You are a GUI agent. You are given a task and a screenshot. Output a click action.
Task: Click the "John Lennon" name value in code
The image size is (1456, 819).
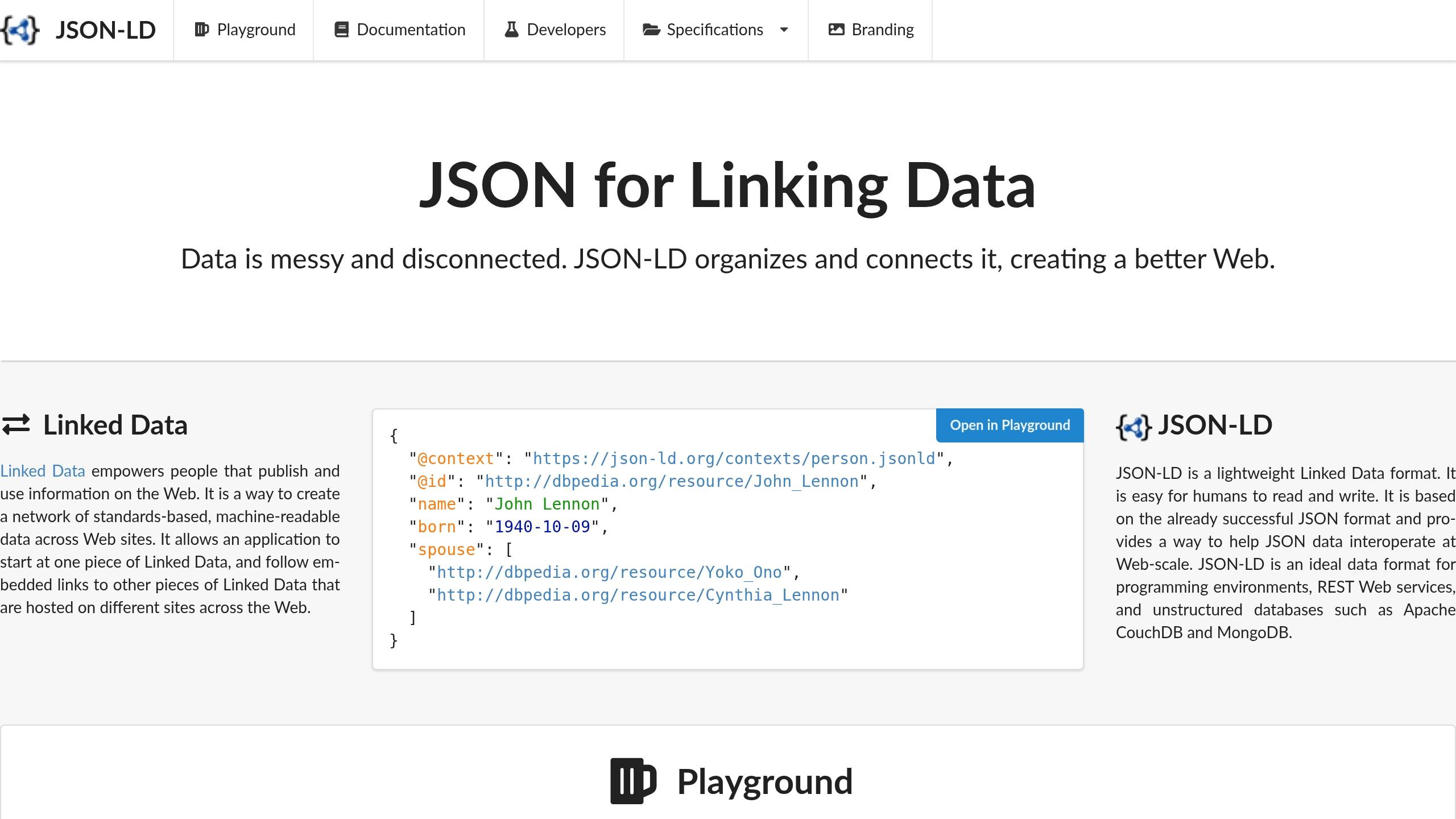[x=547, y=504]
